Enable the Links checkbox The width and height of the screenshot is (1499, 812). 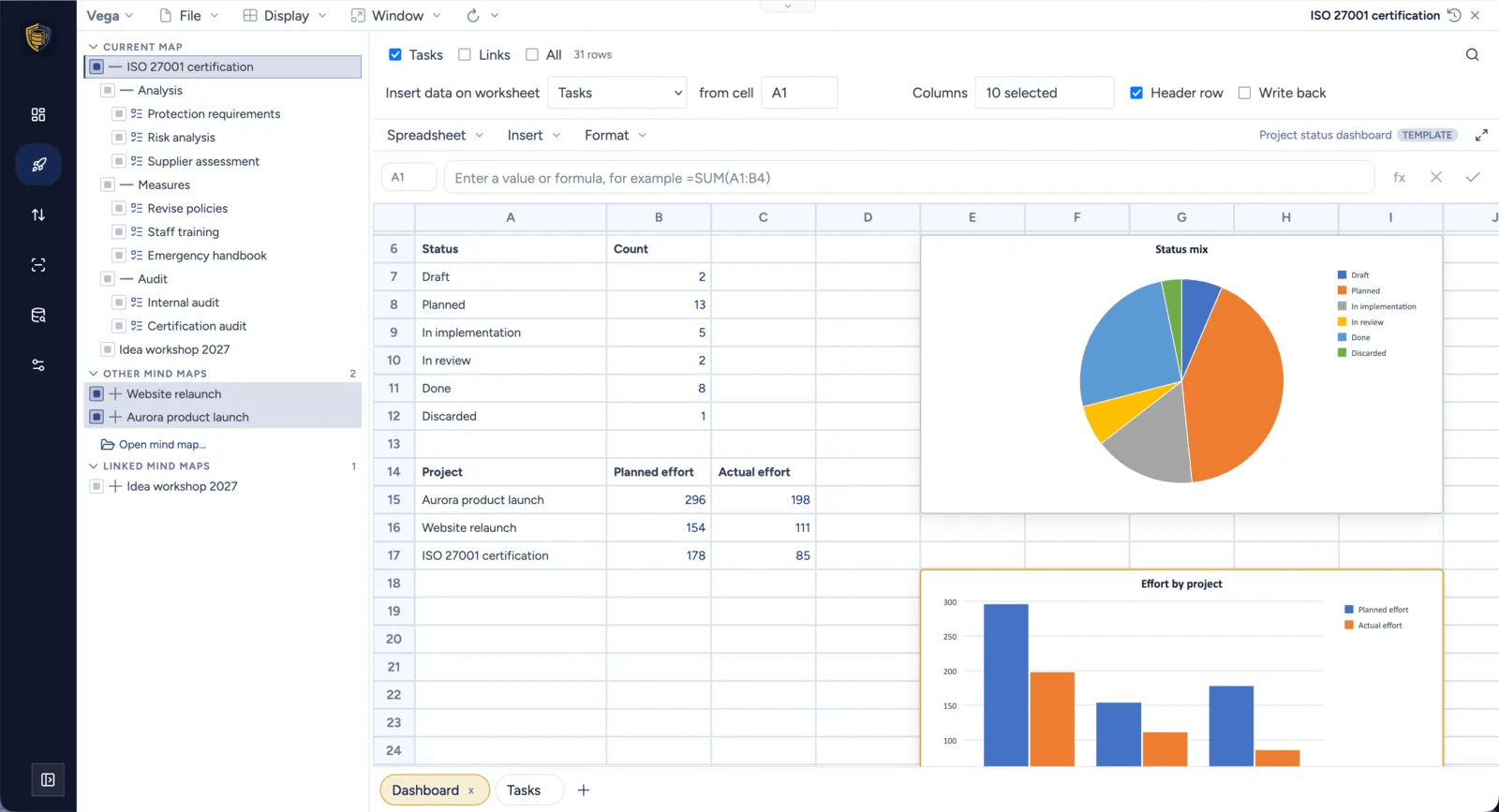click(x=465, y=54)
